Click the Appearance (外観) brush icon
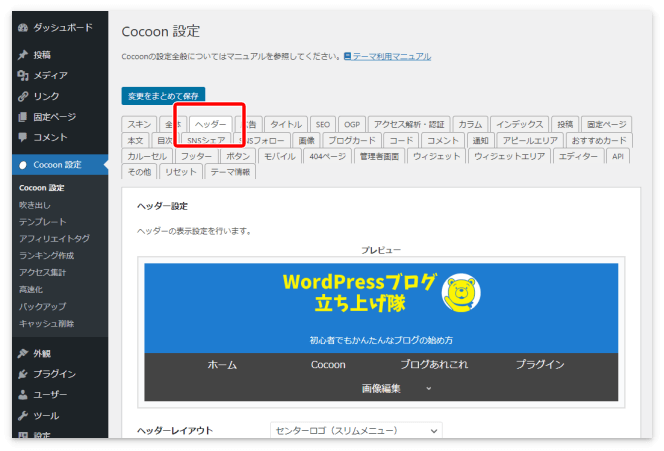This screenshot has height=451, width=664. click(23, 354)
